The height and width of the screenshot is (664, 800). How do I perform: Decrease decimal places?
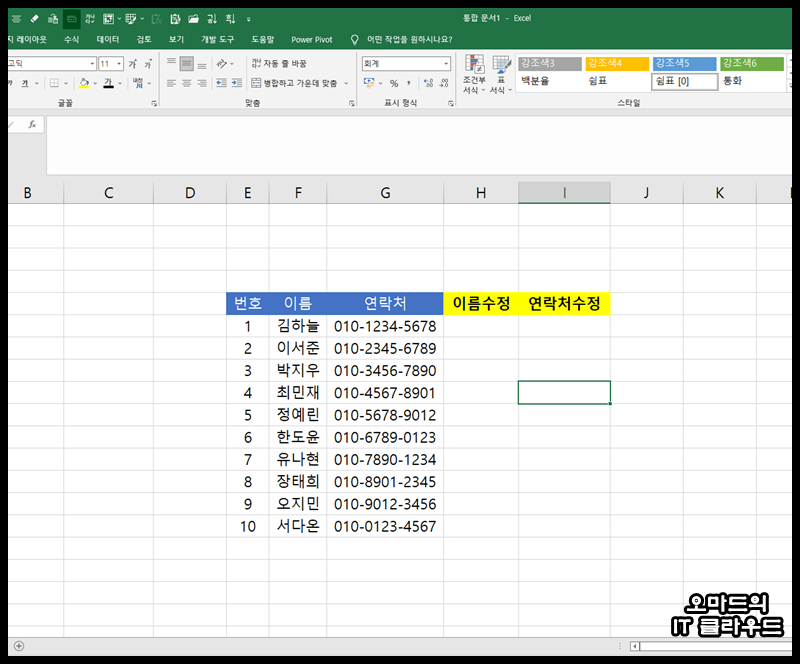(x=444, y=83)
